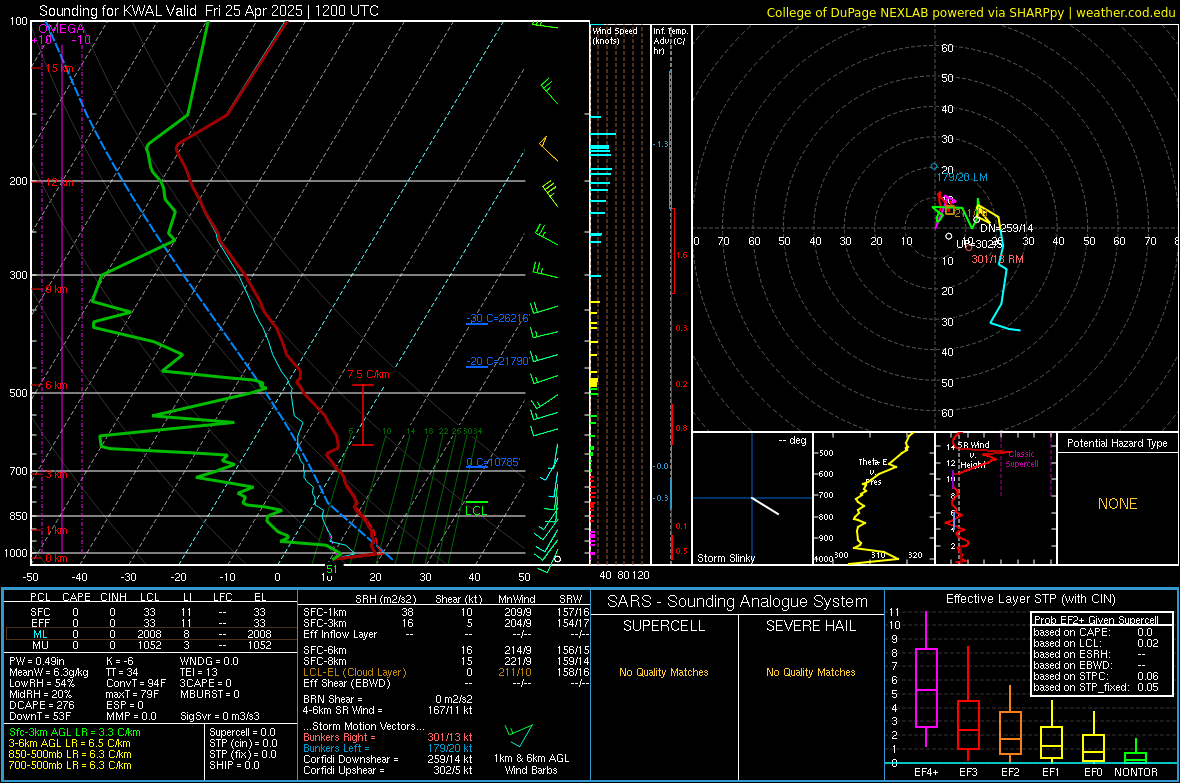The height and width of the screenshot is (783, 1180).
Task: Click the SHIP = 0.0 value
Action: 234,766
